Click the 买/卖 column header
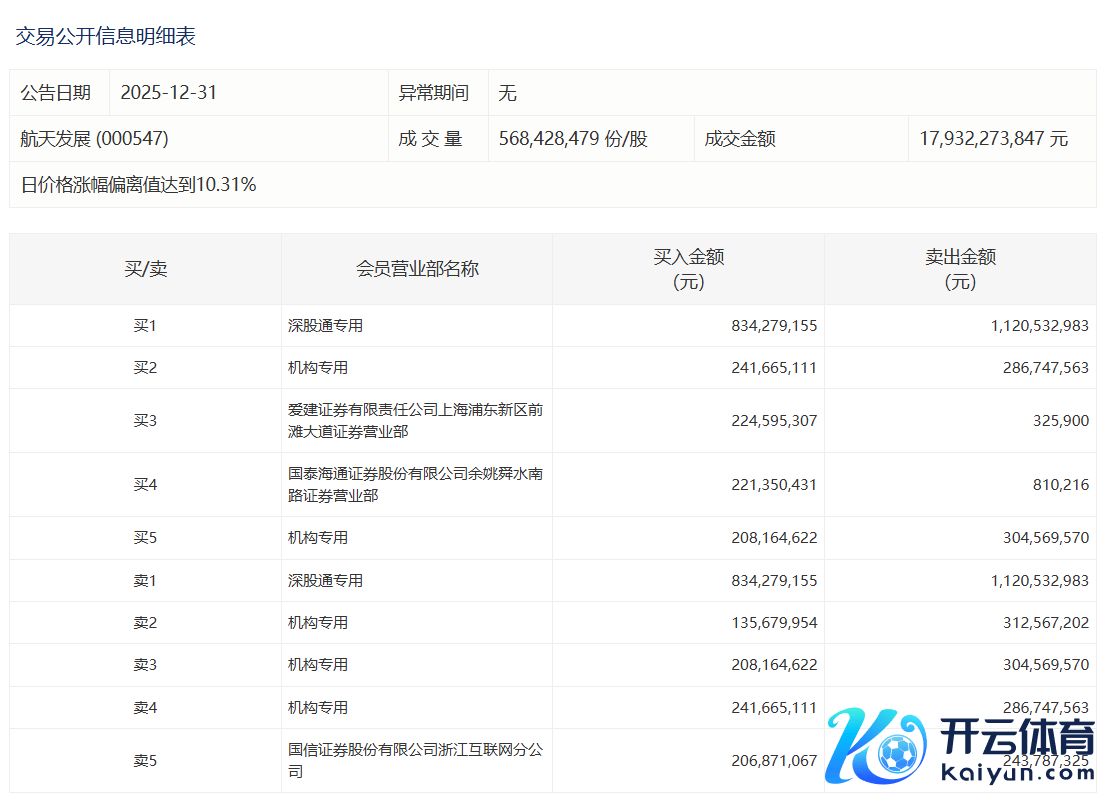This screenshot has width=1110, height=806. click(145, 270)
